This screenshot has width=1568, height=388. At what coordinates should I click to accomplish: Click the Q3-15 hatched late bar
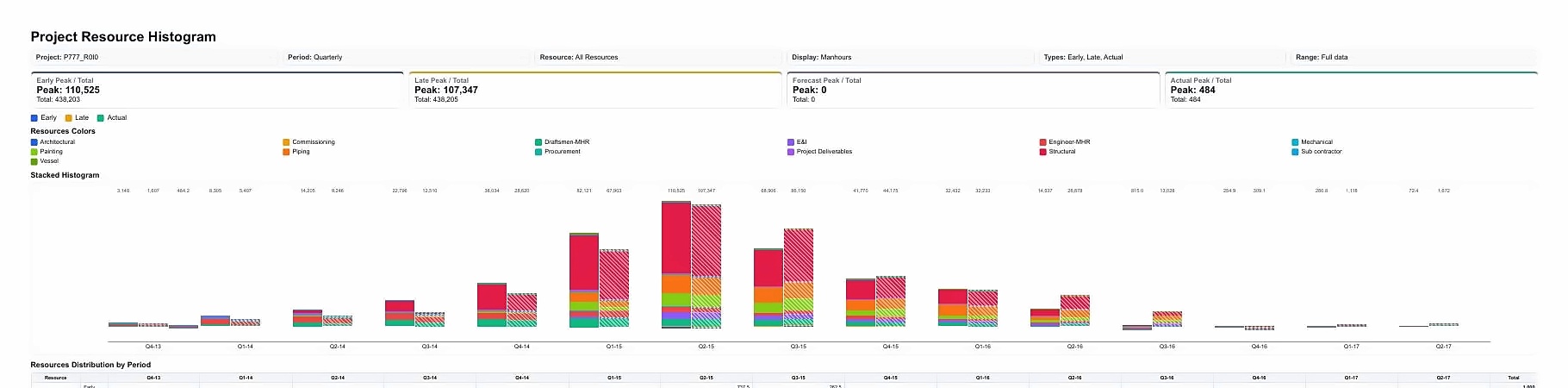799,278
